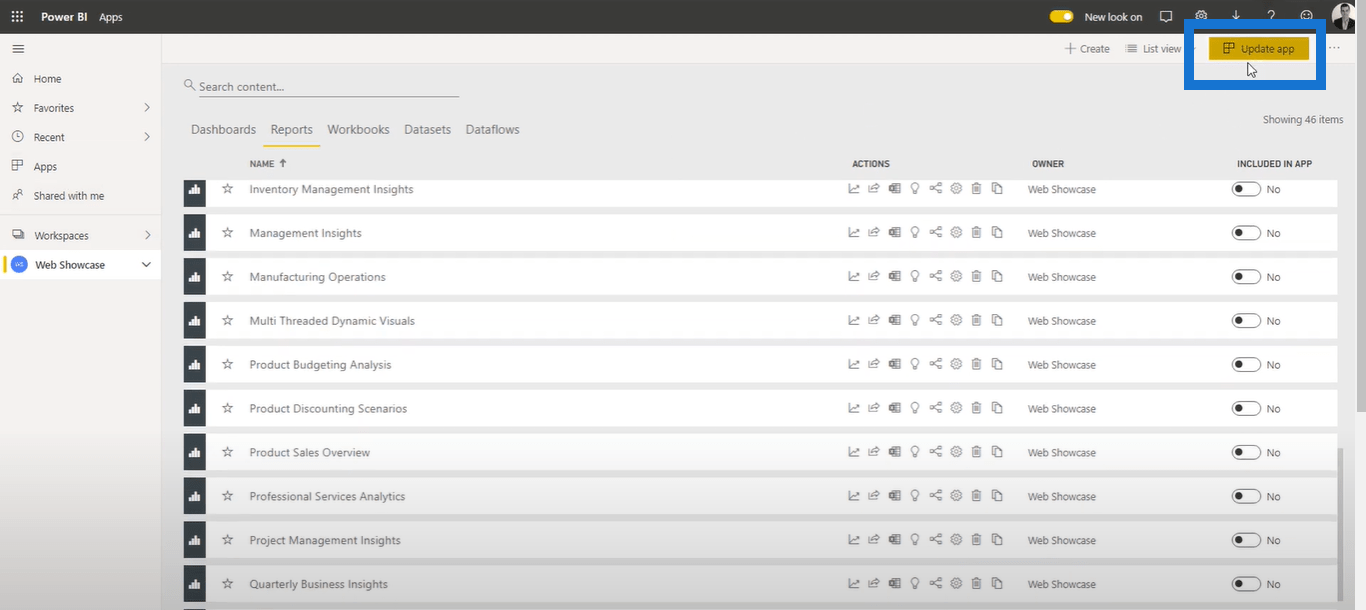Analyze Manufacturing Operations in Excel
The image size is (1366, 610).
pos(895,277)
